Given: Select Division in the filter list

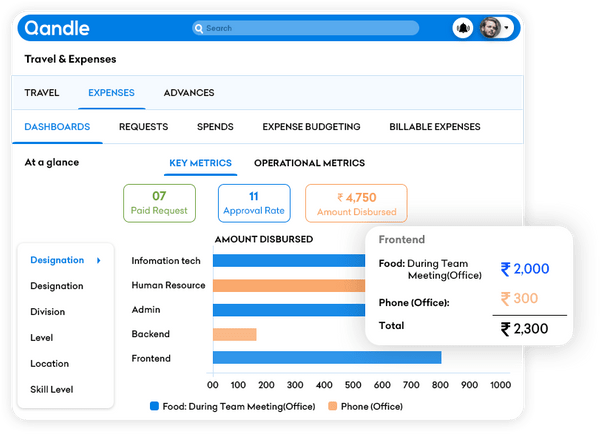Looking at the screenshot, I should click(49, 312).
